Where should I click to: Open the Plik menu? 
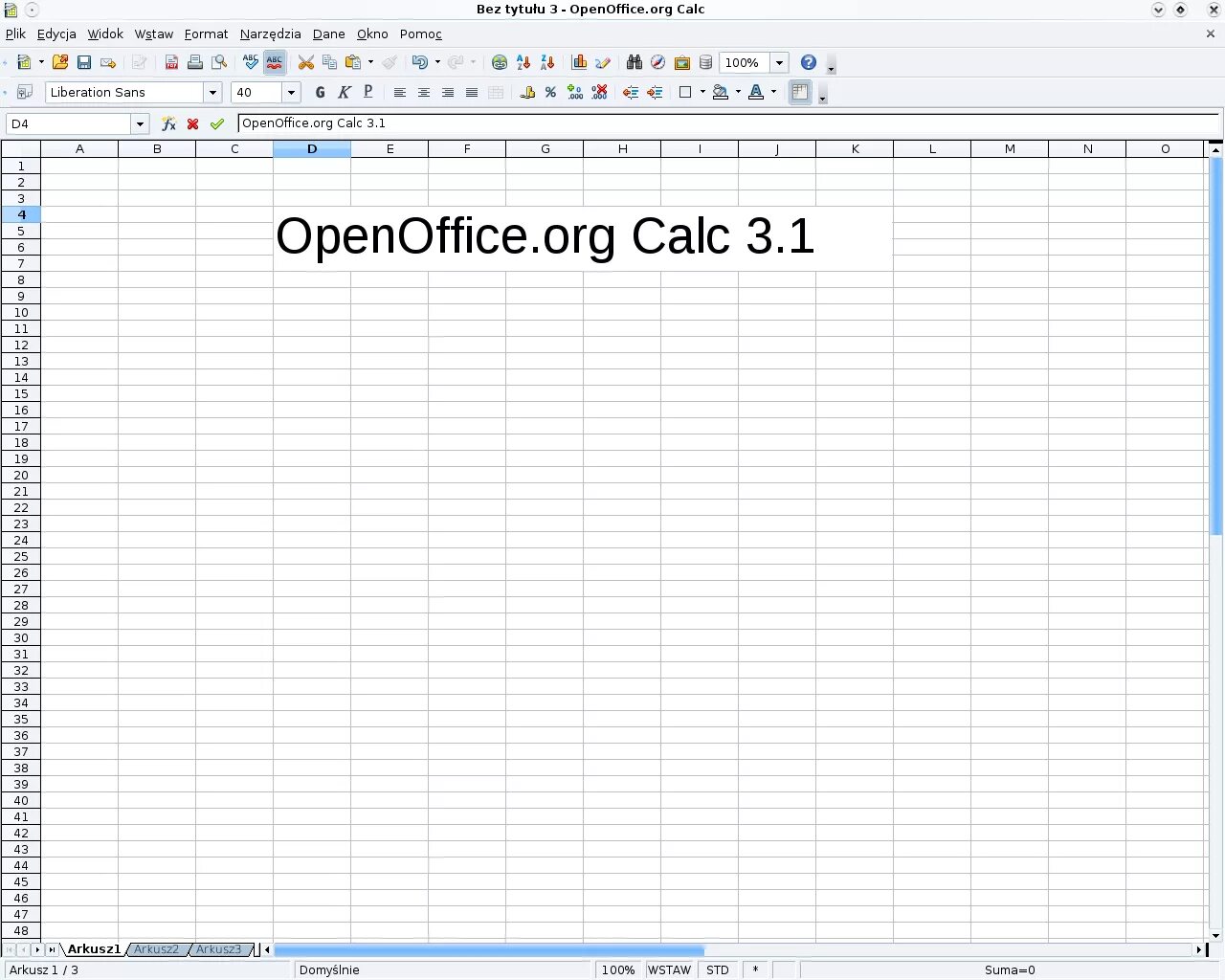[x=15, y=33]
